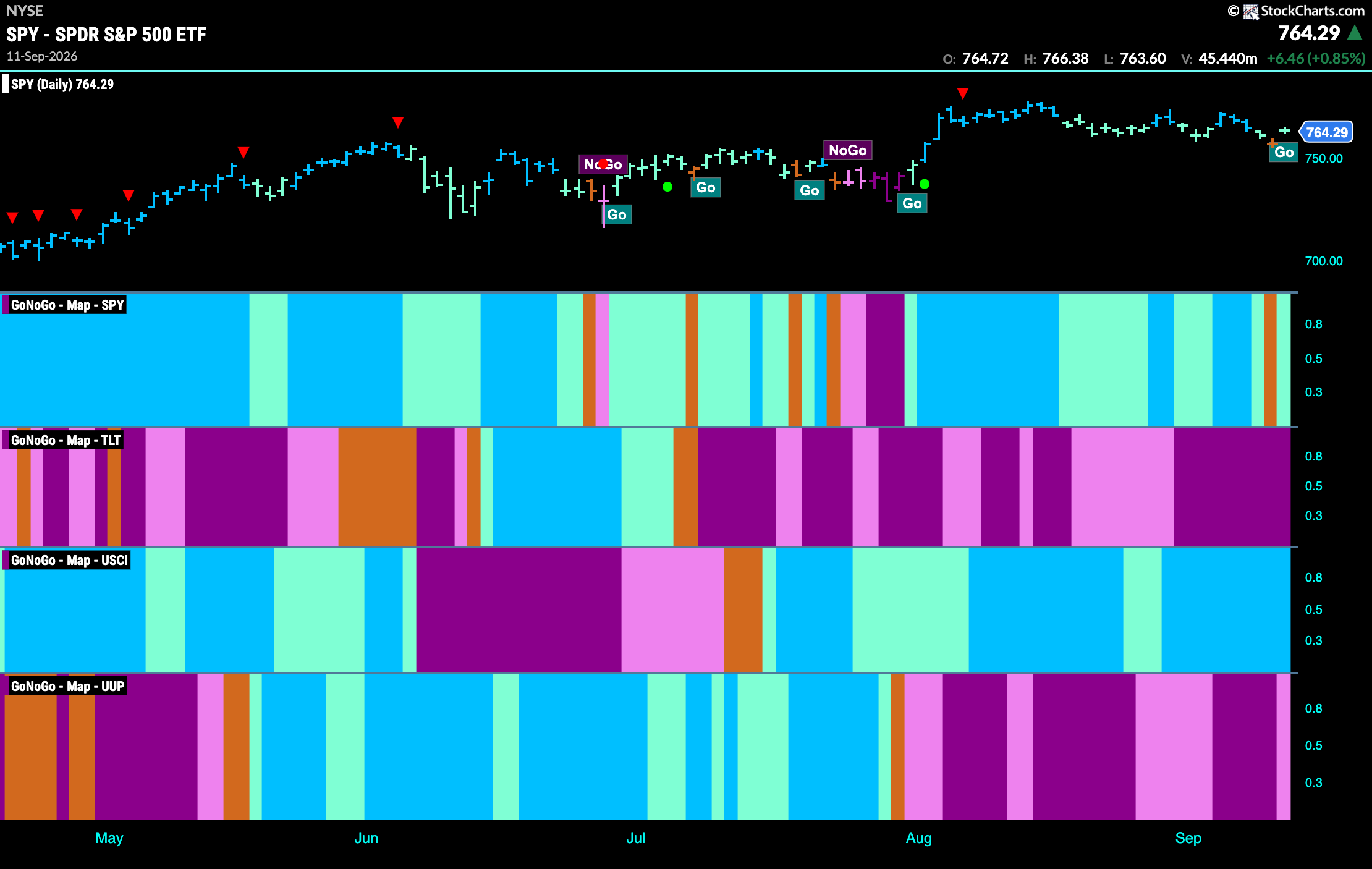Click the Aug label on time axis
This screenshot has width=1372, height=869.
point(918,838)
